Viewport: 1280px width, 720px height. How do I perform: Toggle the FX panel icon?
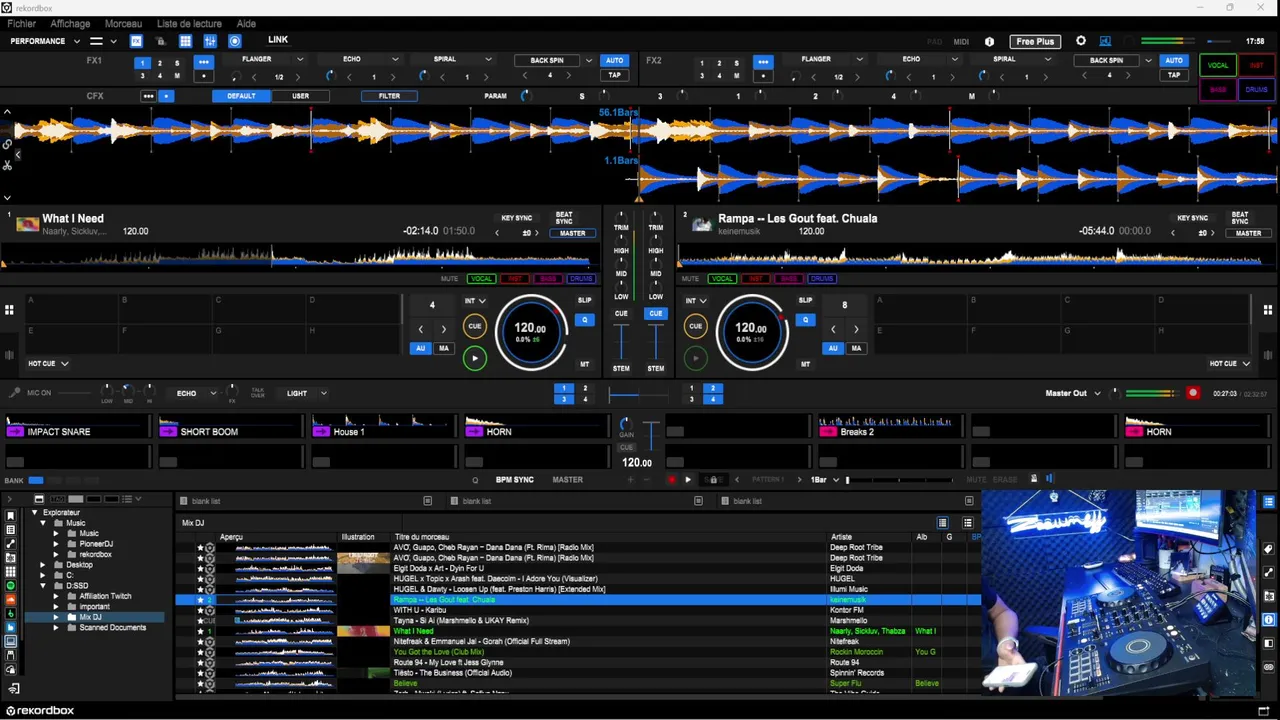(x=136, y=41)
